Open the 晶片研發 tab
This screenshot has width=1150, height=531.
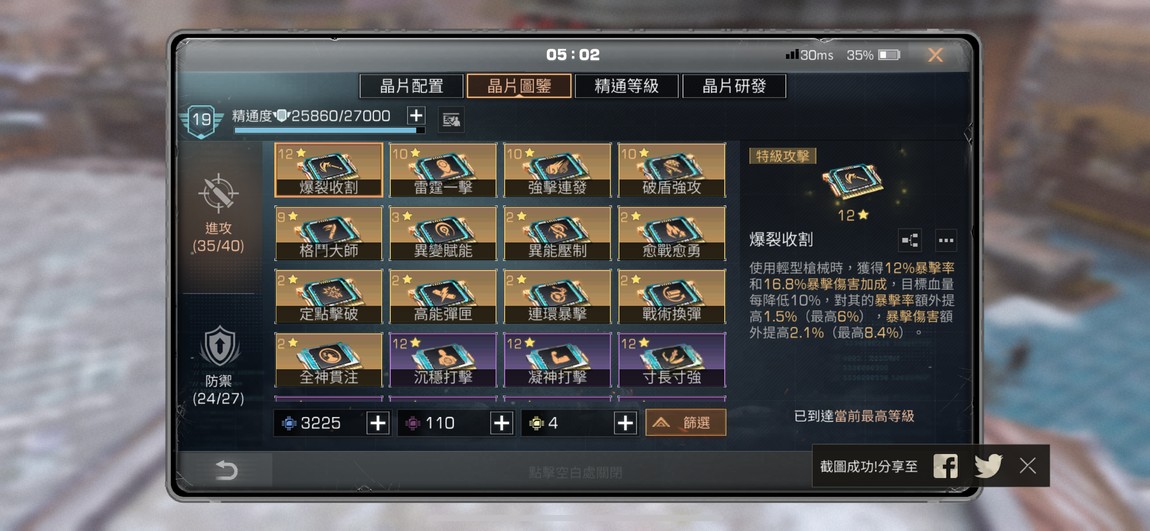tap(734, 86)
